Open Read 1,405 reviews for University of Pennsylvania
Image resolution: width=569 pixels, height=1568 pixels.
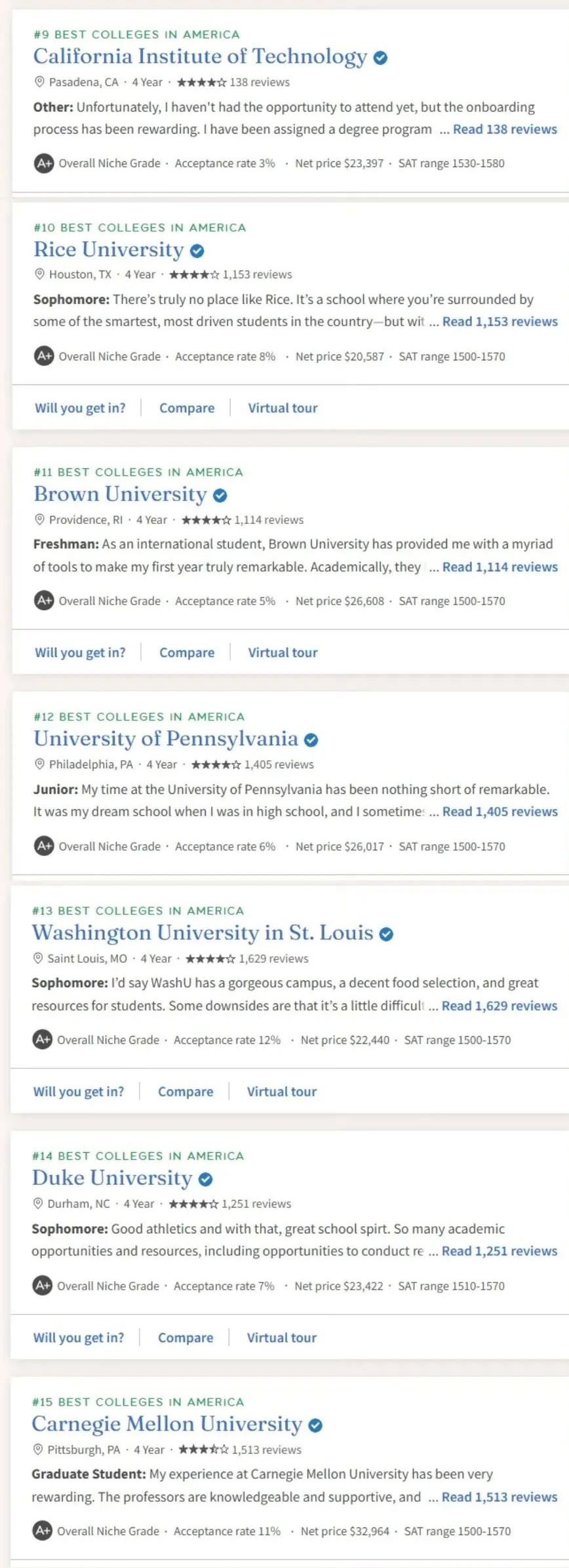[x=500, y=812]
